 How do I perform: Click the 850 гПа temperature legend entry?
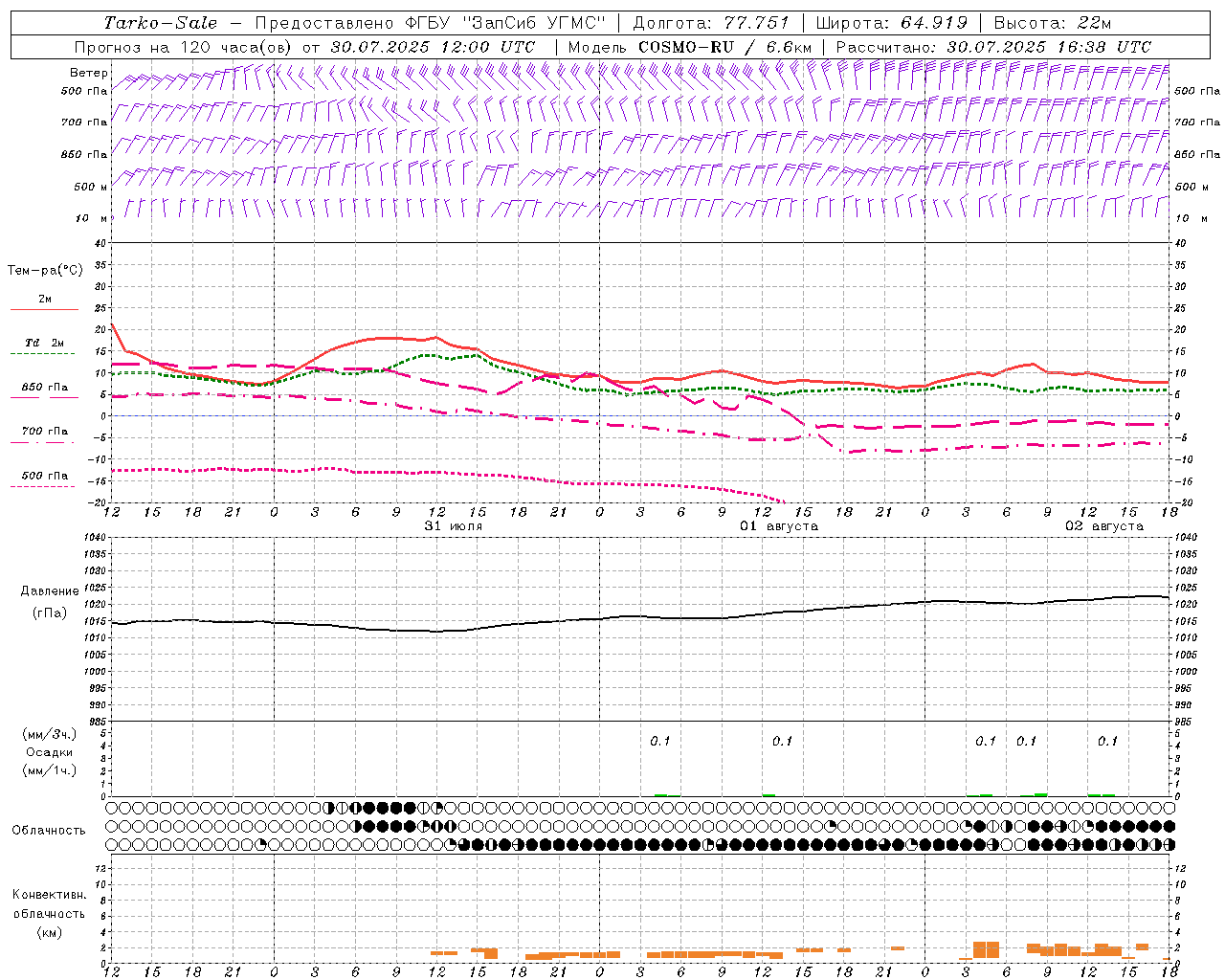tap(45, 388)
